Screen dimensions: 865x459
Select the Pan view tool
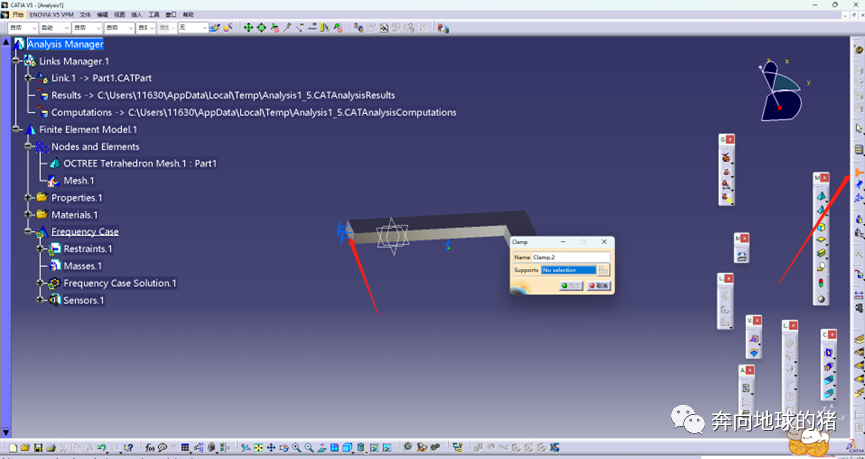271,447
